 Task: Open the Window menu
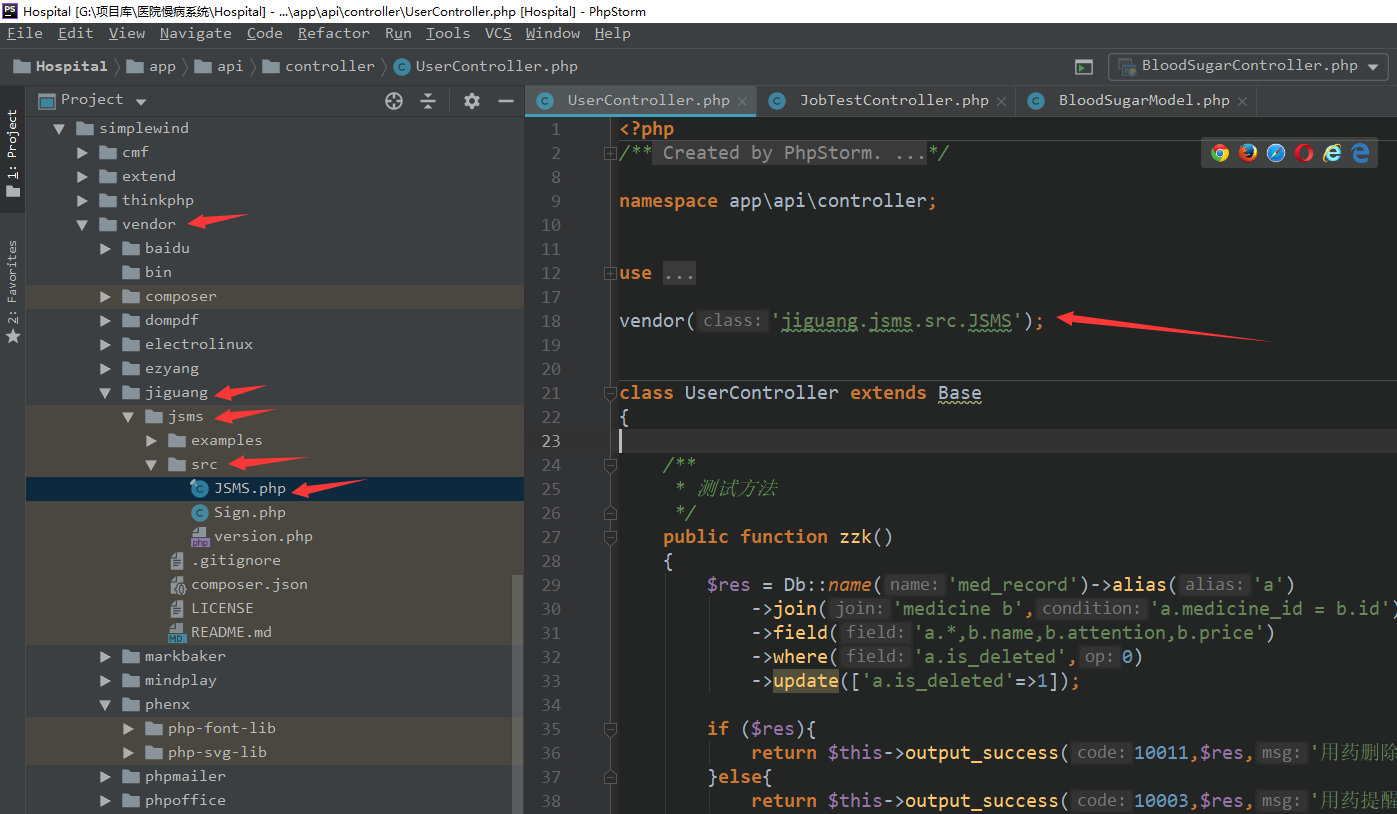point(552,33)
